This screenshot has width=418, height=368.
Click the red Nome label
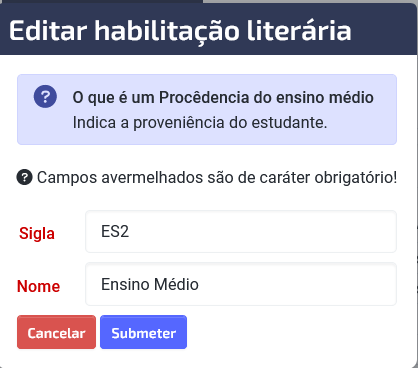38,286
